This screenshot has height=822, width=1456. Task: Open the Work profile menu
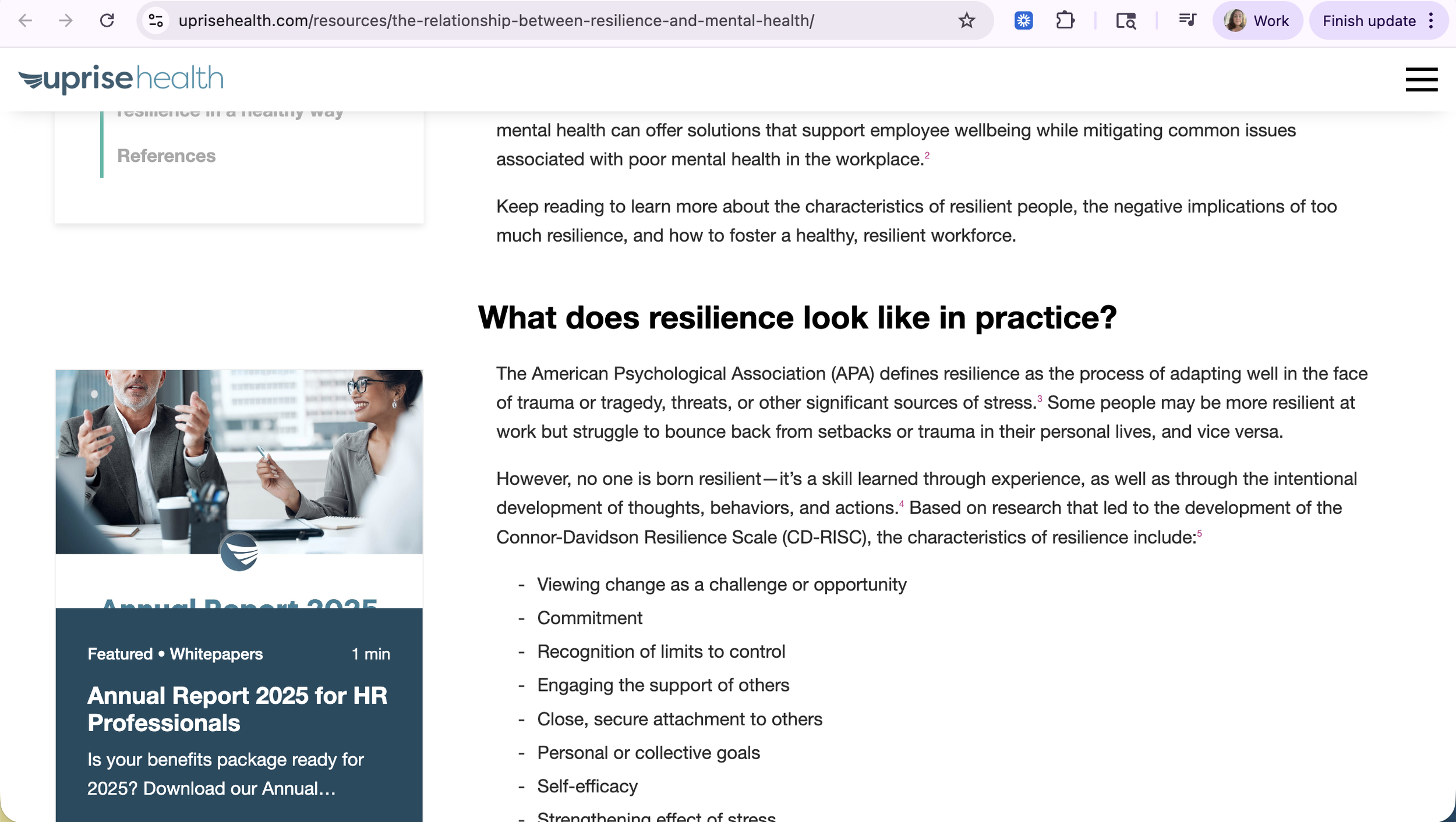point(1257,21)
